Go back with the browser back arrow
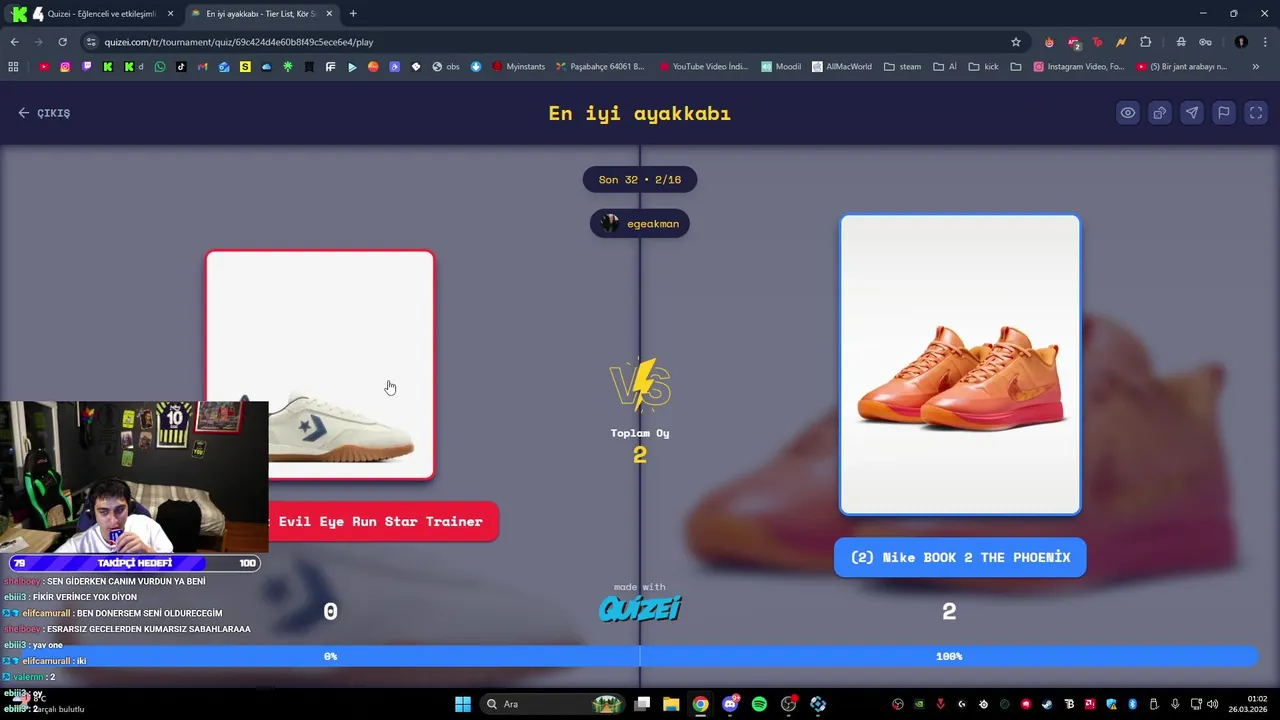 pos(14,42)
